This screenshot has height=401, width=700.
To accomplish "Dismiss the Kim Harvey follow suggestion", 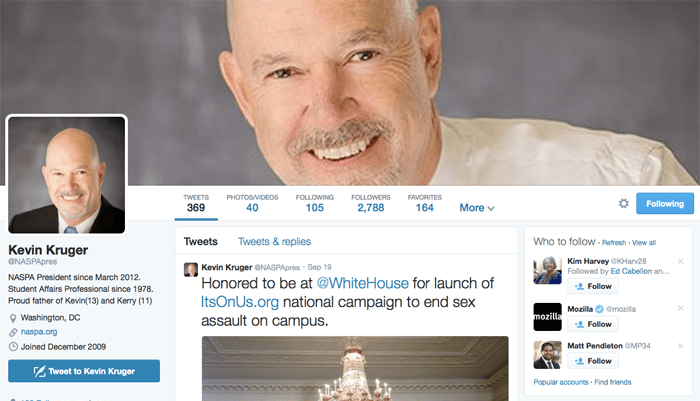I will point(680,261).
